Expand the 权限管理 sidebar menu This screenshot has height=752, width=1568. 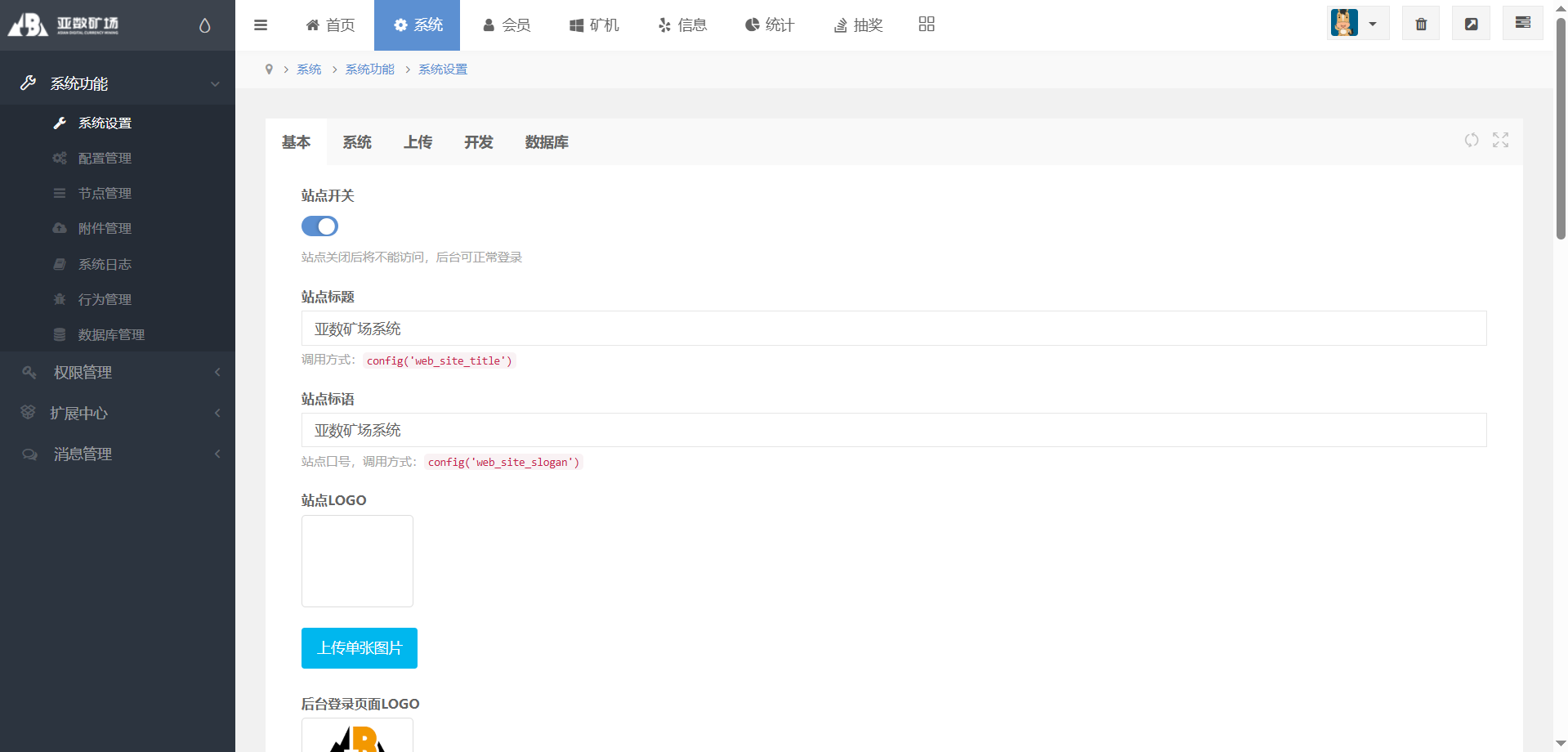tap(118, 373)
